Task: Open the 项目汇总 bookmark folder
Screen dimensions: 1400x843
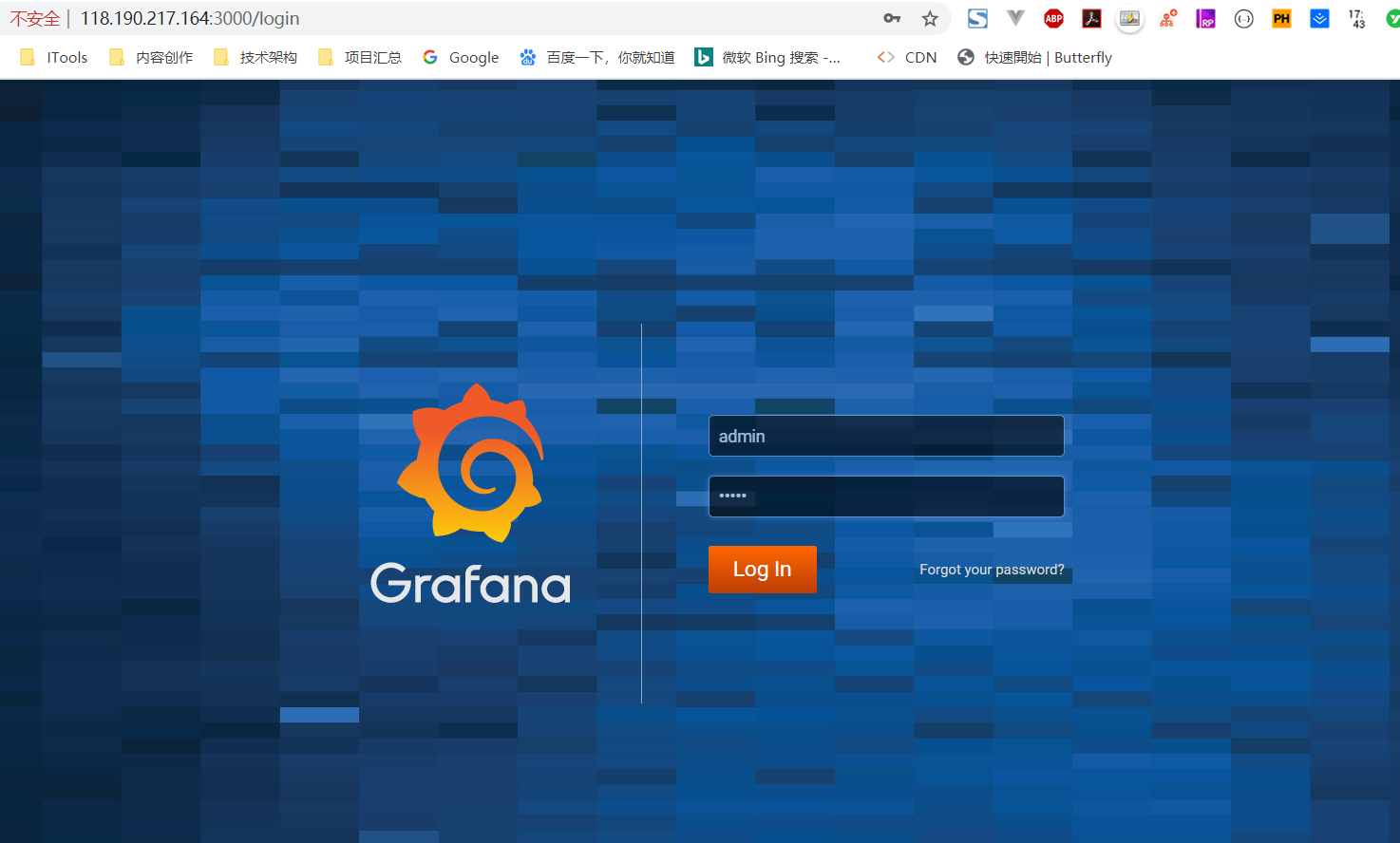Action: tap(361, 58)
